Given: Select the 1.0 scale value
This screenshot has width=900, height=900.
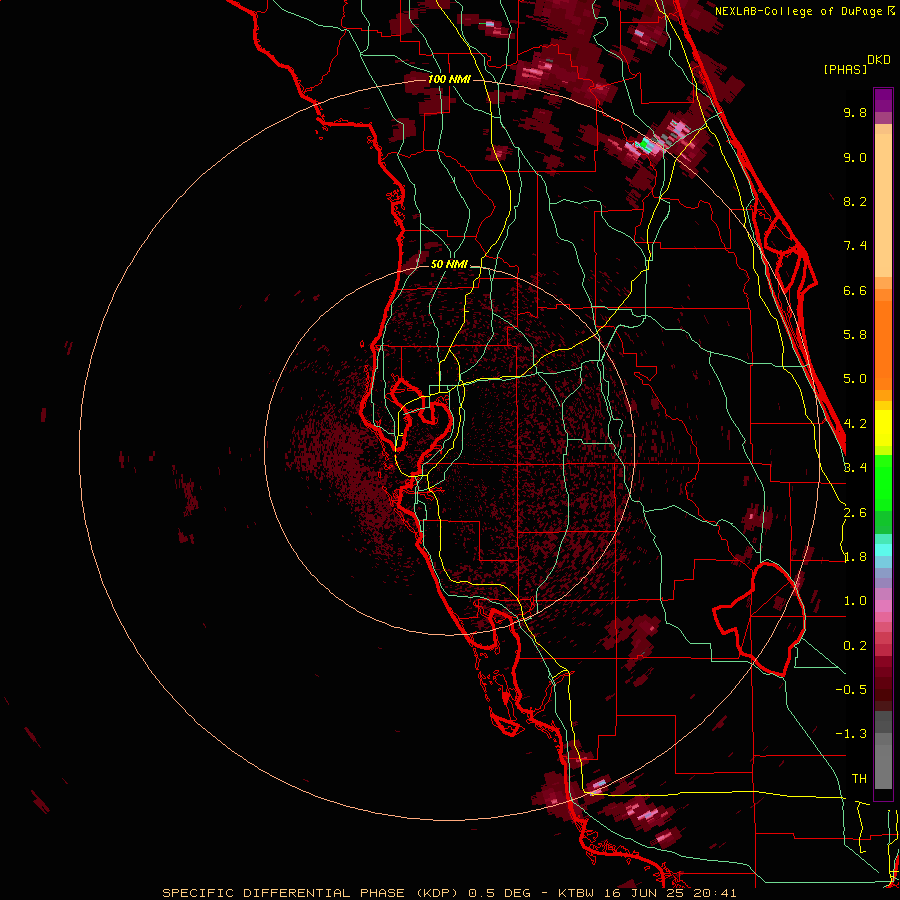Looking at the screenshot, I should 855,601.
